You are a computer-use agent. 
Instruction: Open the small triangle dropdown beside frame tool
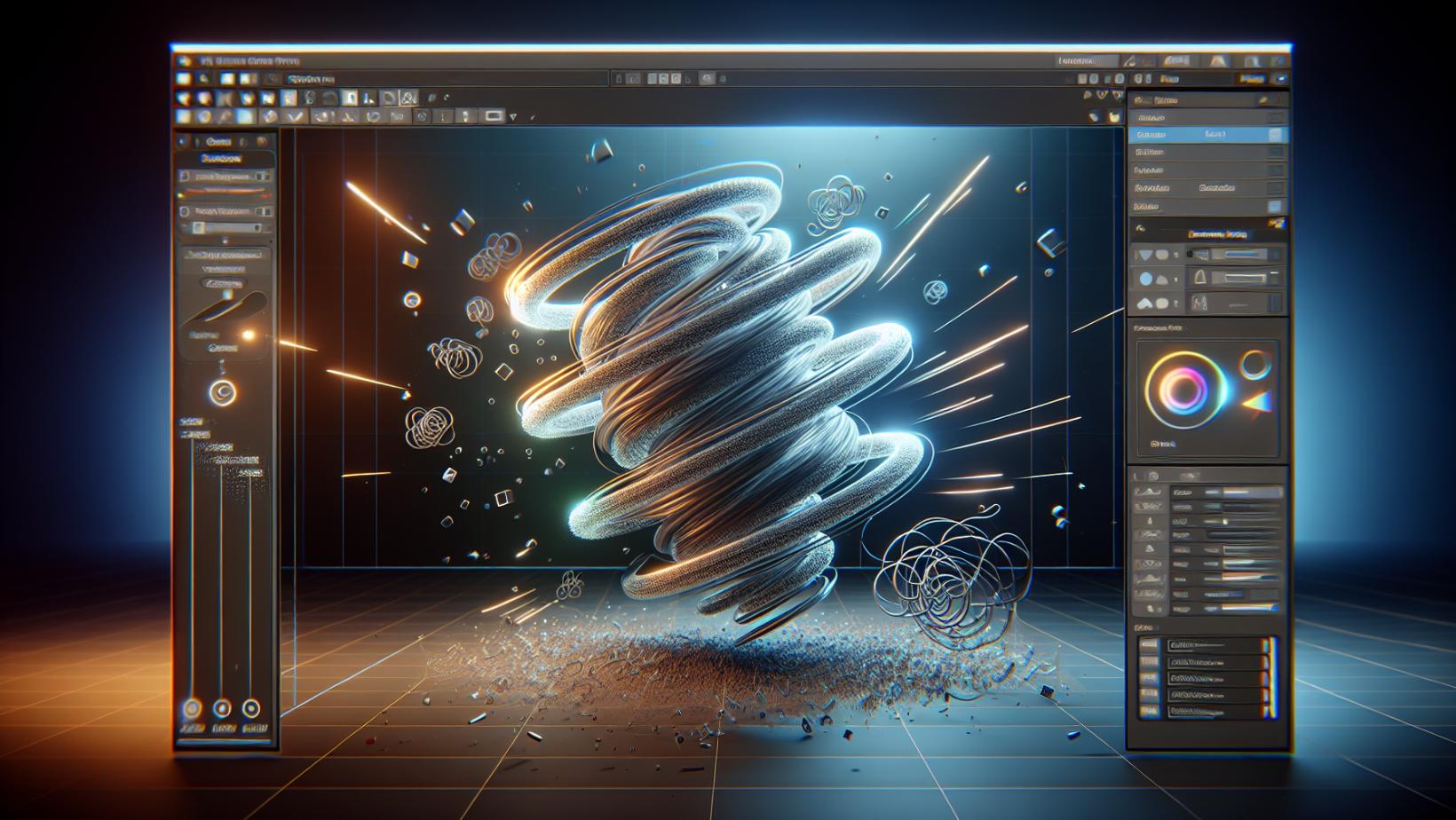[512, 117]
